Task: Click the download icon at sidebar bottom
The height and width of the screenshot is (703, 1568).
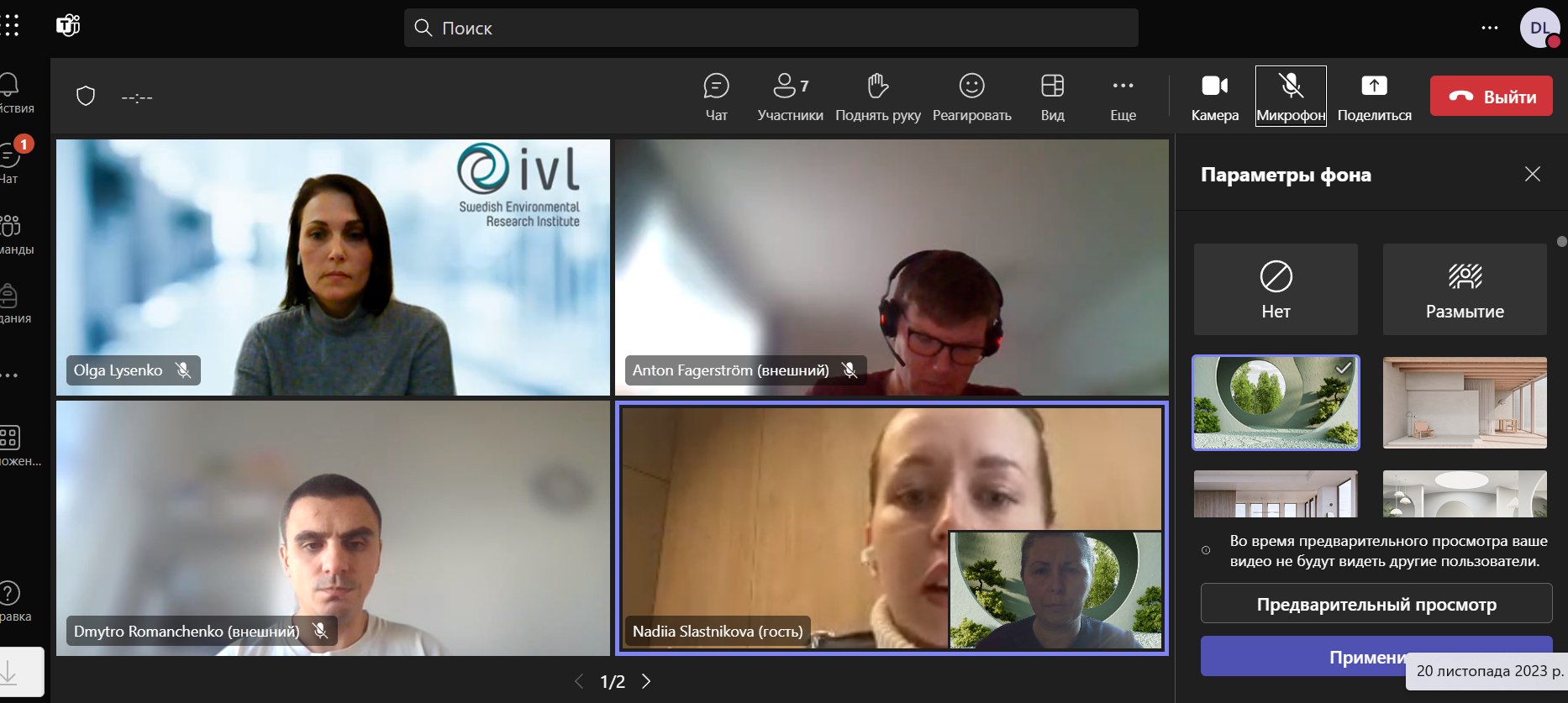Action: point(10,671)
